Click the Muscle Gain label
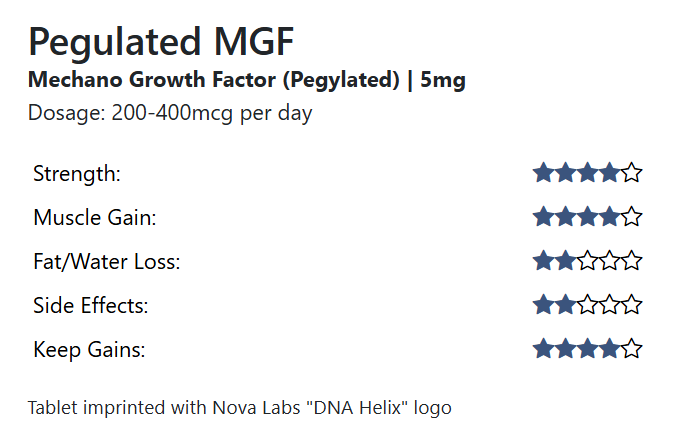The height and width of the screenshot is (447, 693). (x=95, y=218)
